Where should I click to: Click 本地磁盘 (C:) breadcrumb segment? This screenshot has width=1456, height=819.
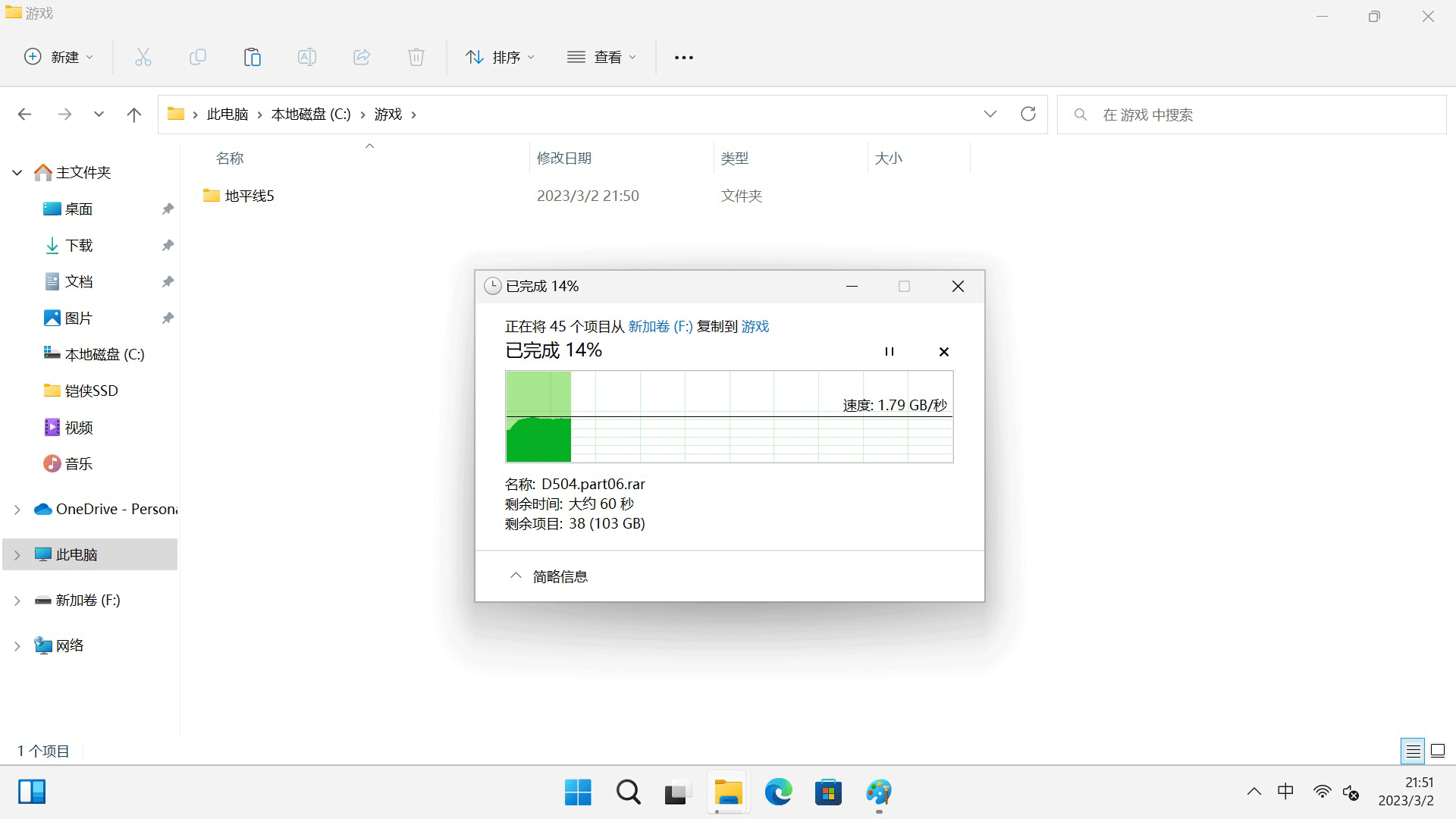click(x=311, y=115)
